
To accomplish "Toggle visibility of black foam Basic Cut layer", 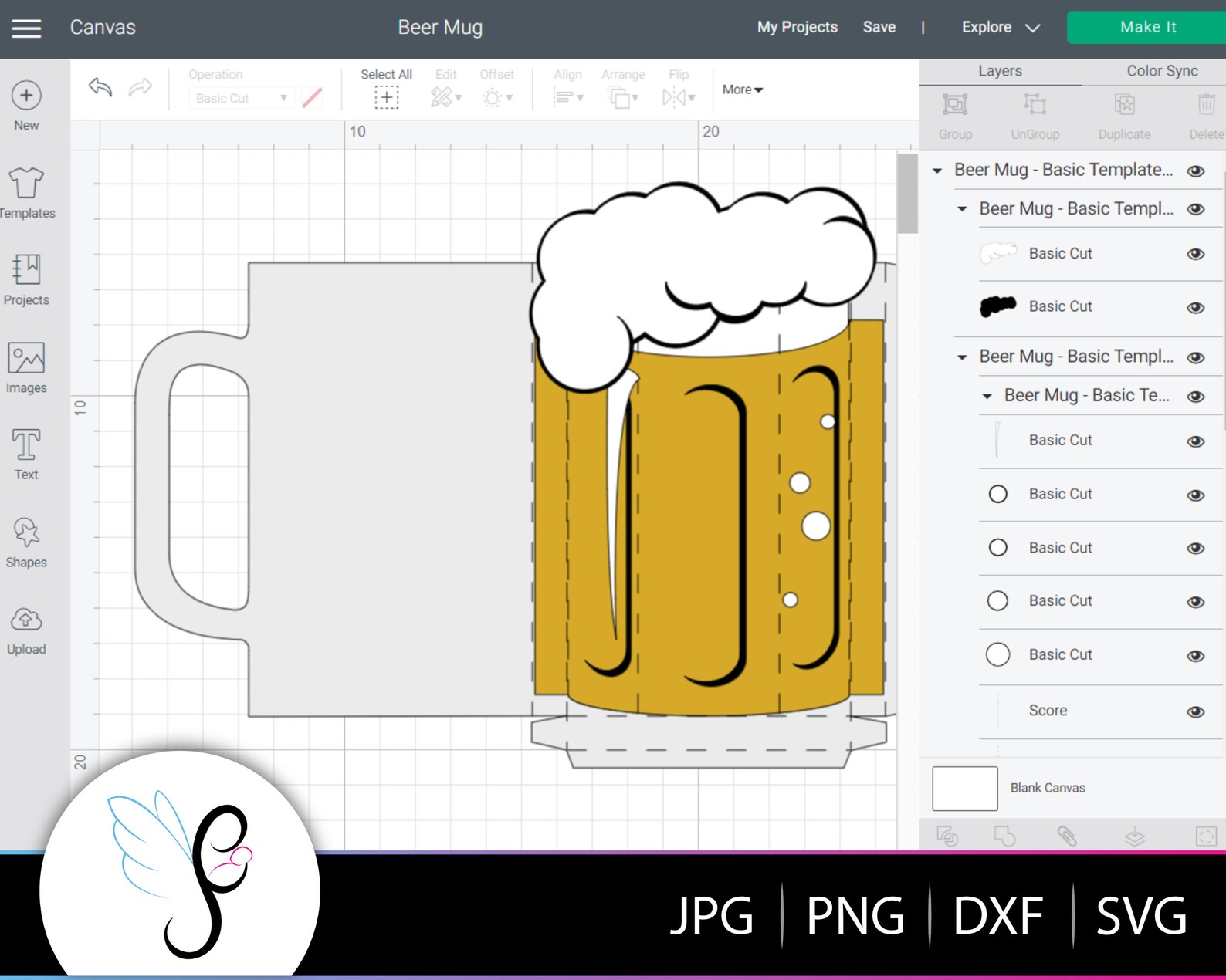I will (x=1196, y=308).
